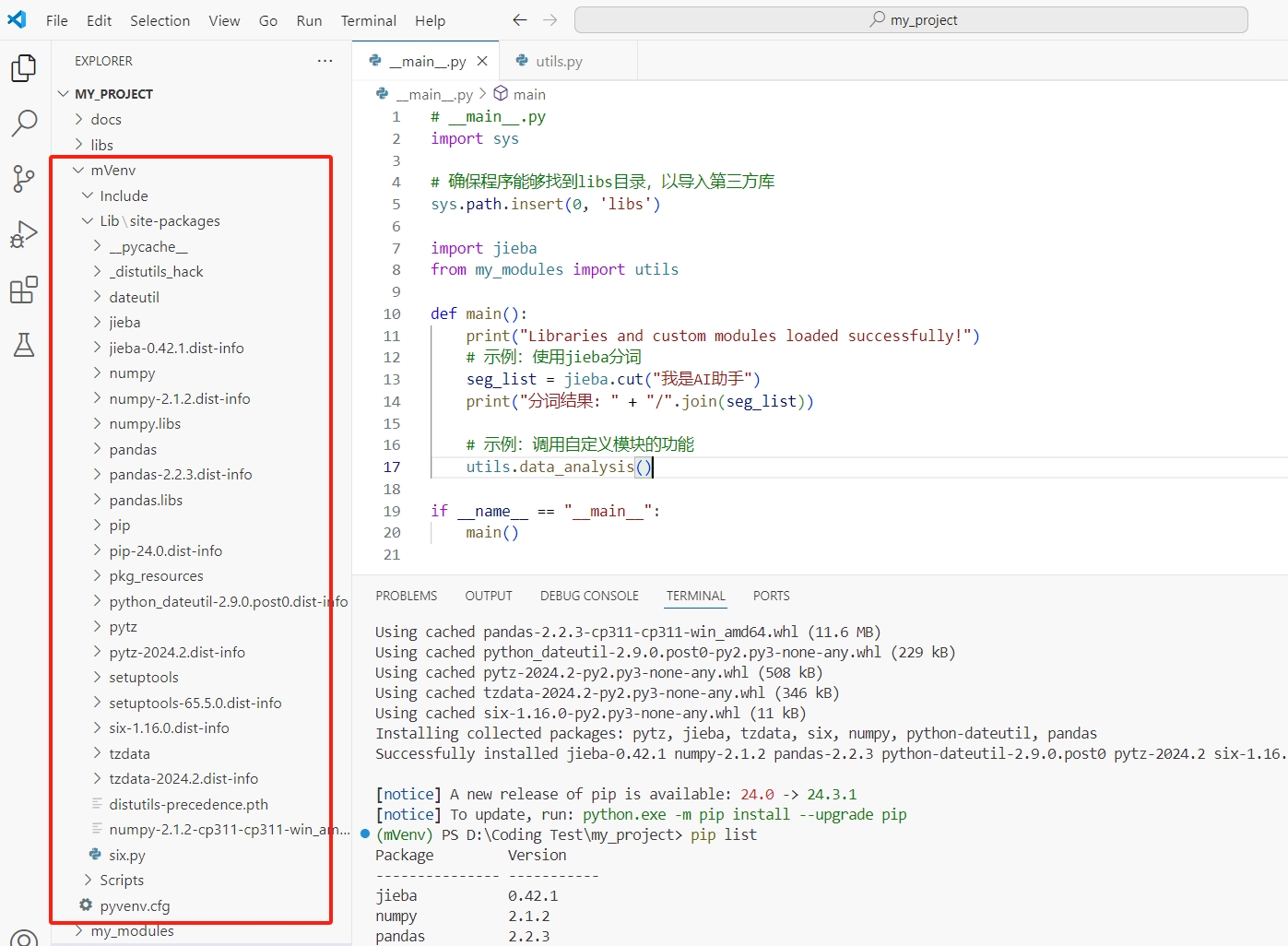Open the Selection menu
Viewport: 1288px width, 946px height.
pos(160,20)
